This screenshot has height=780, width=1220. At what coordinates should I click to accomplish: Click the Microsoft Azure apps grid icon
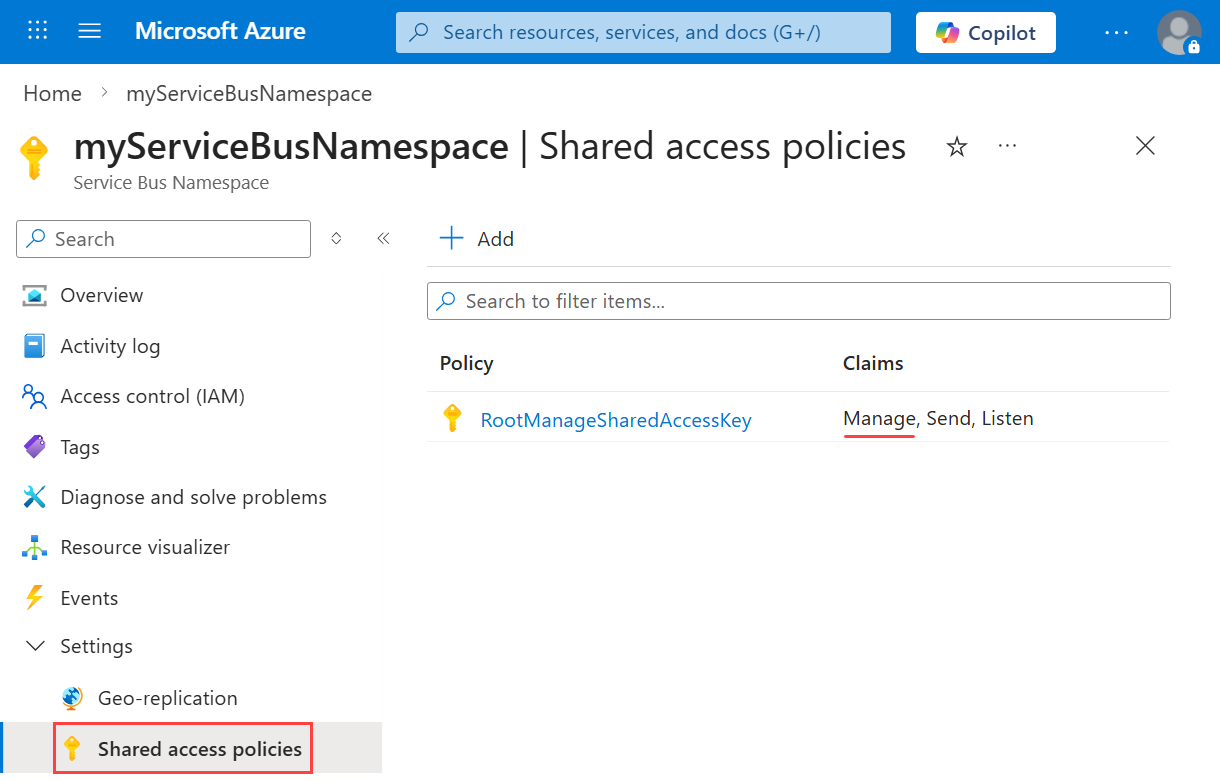point(37,31)
